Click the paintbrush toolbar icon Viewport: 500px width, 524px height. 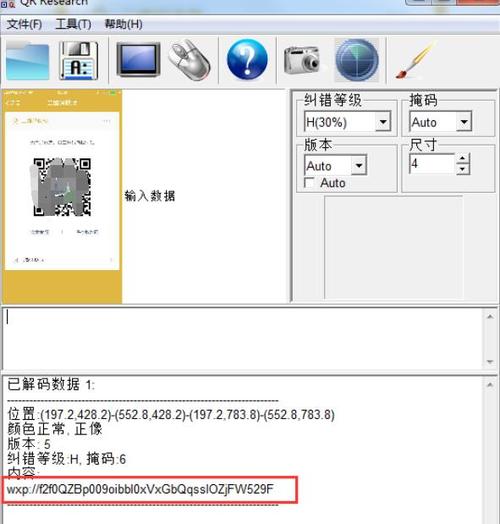click(416, 60)
